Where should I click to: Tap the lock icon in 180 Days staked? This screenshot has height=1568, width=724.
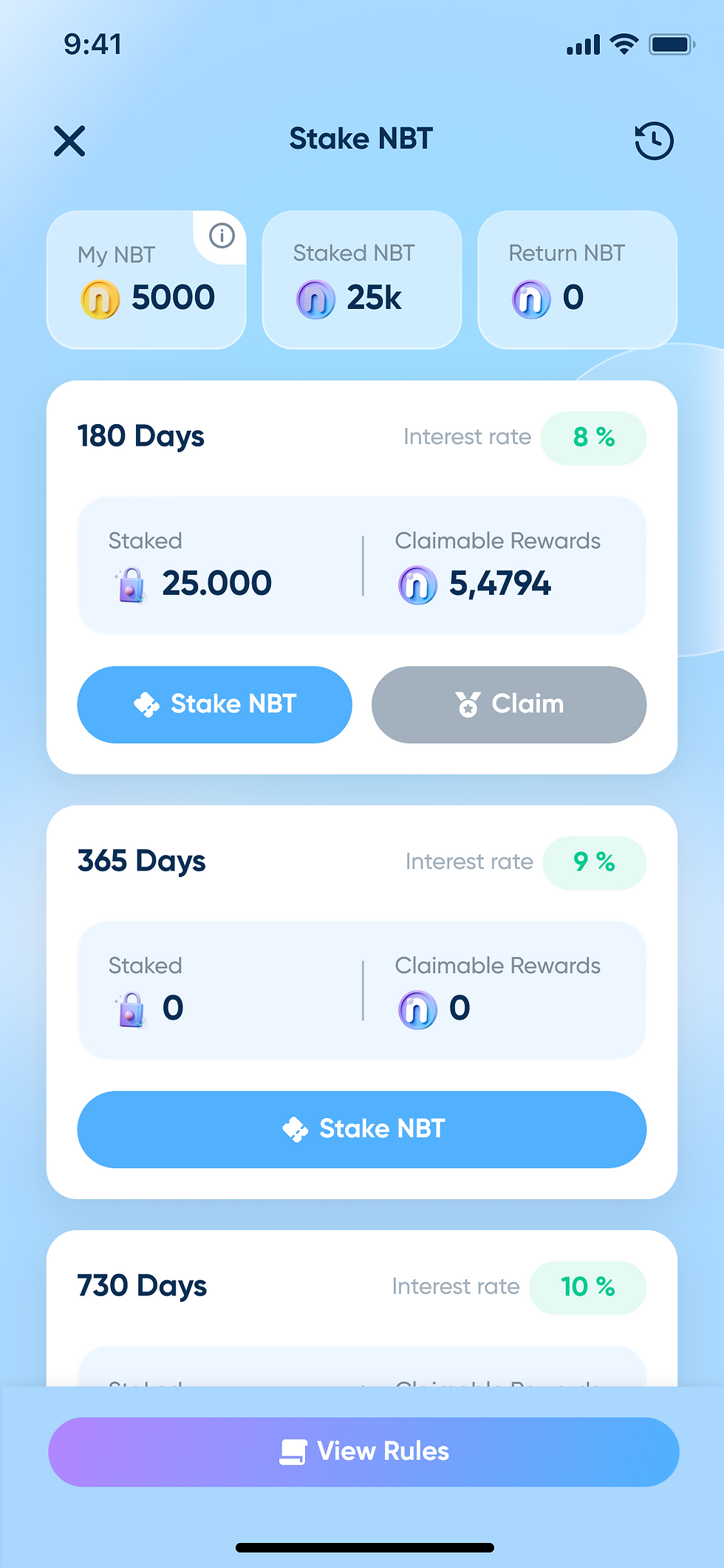131,584
